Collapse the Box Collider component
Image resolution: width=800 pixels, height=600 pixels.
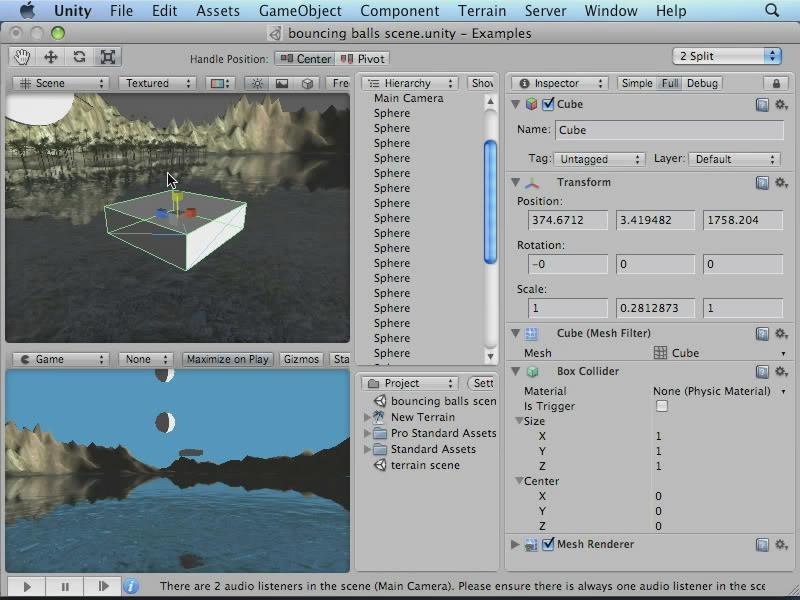515,371
